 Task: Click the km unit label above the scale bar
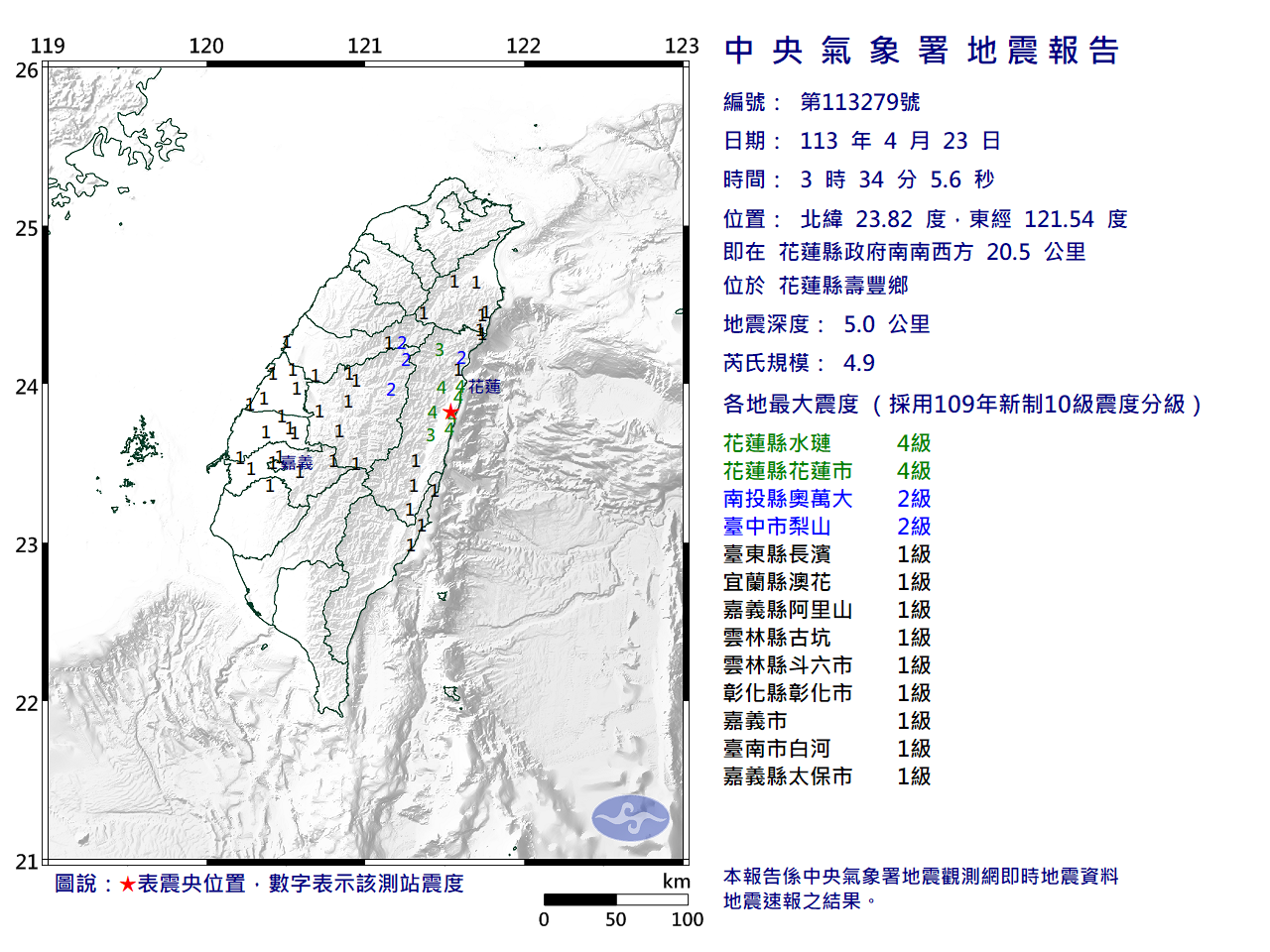coord(677,882)
